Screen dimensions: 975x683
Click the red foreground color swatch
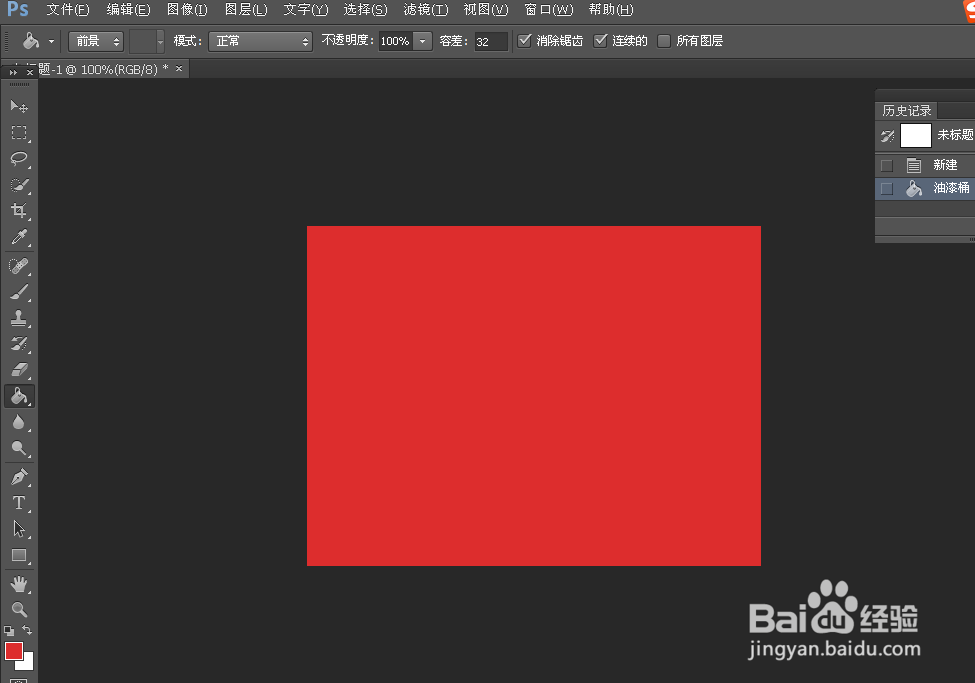tap(12, 650)
